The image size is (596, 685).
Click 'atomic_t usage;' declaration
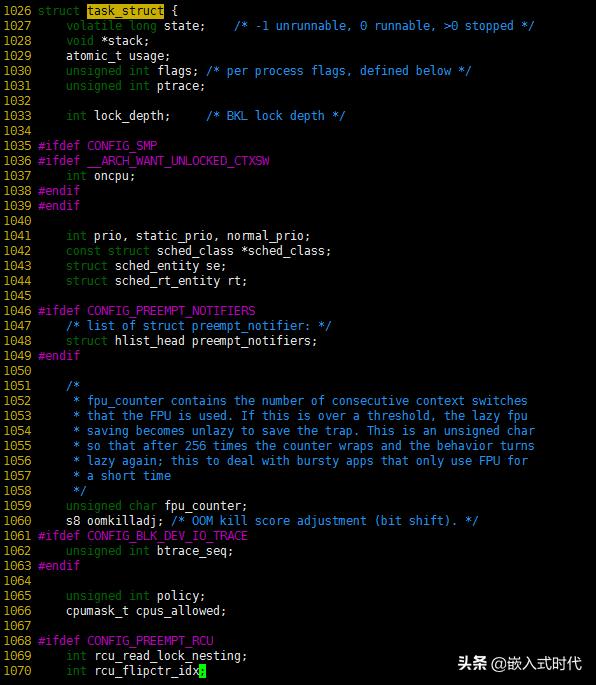point(118,56)
